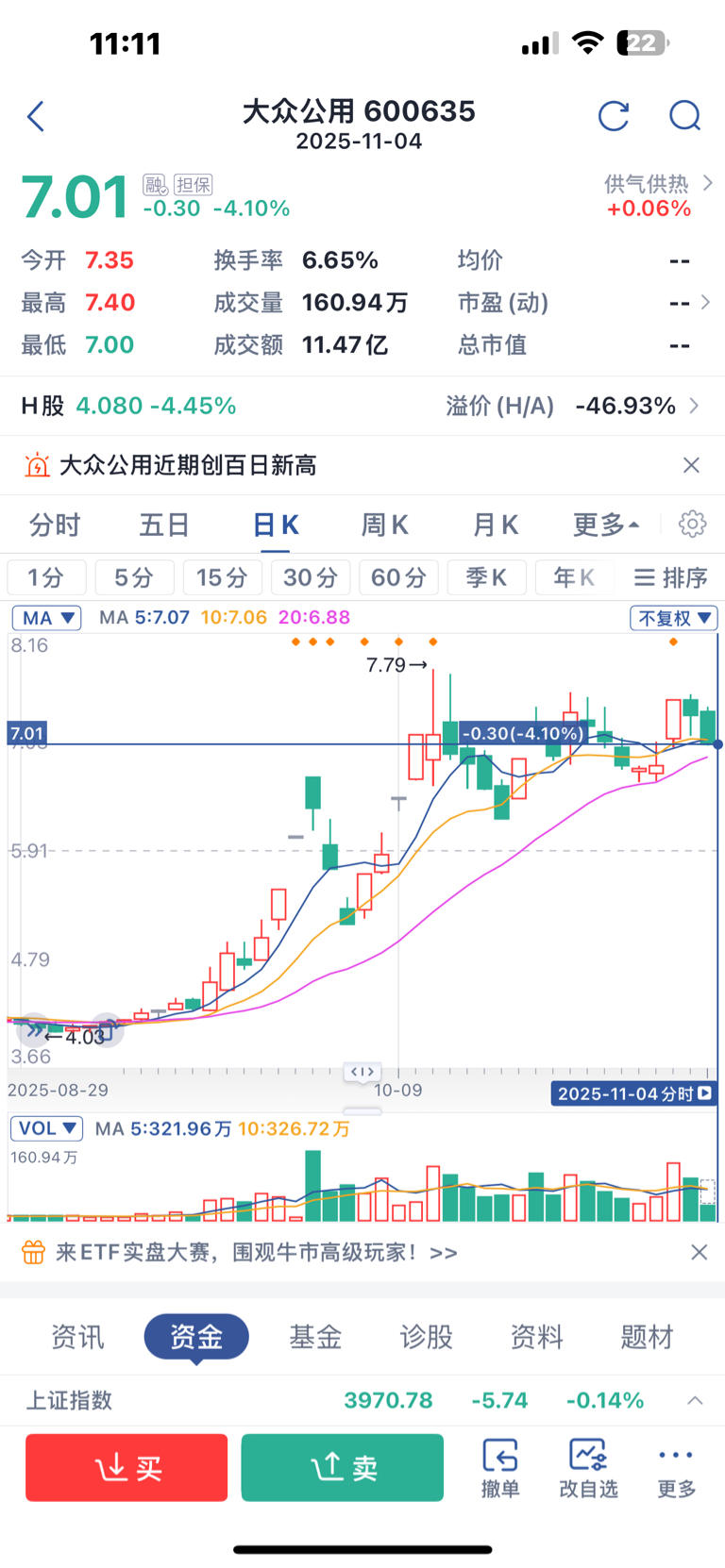This screenshot has height=1568, width=725.
Task: Tap the chart horizontal scroll handle
Action: pos(362,1072)
